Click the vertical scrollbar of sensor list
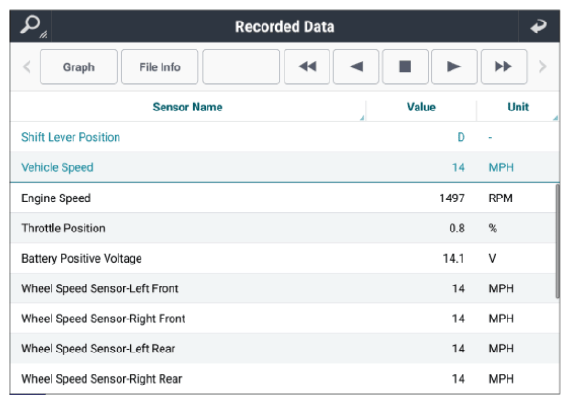This screenshot has height=404, width=570. 557,241
